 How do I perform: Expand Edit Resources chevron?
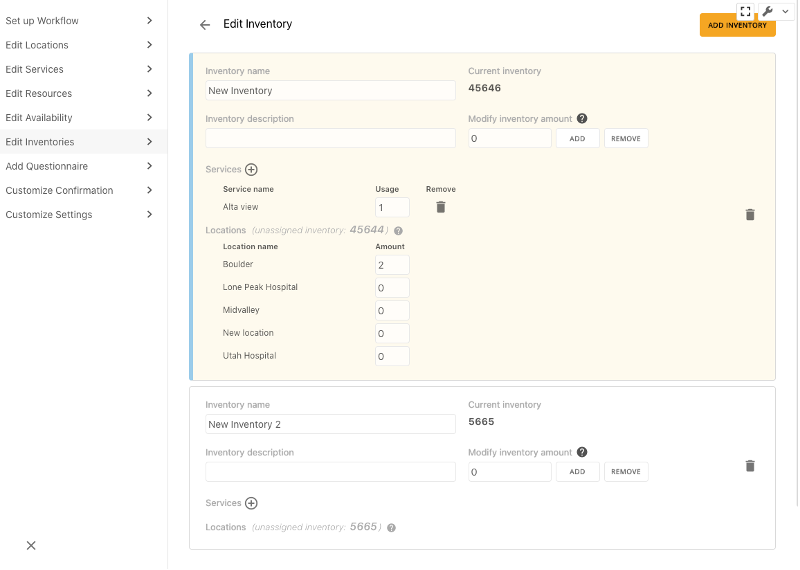[x=149, y=93]
